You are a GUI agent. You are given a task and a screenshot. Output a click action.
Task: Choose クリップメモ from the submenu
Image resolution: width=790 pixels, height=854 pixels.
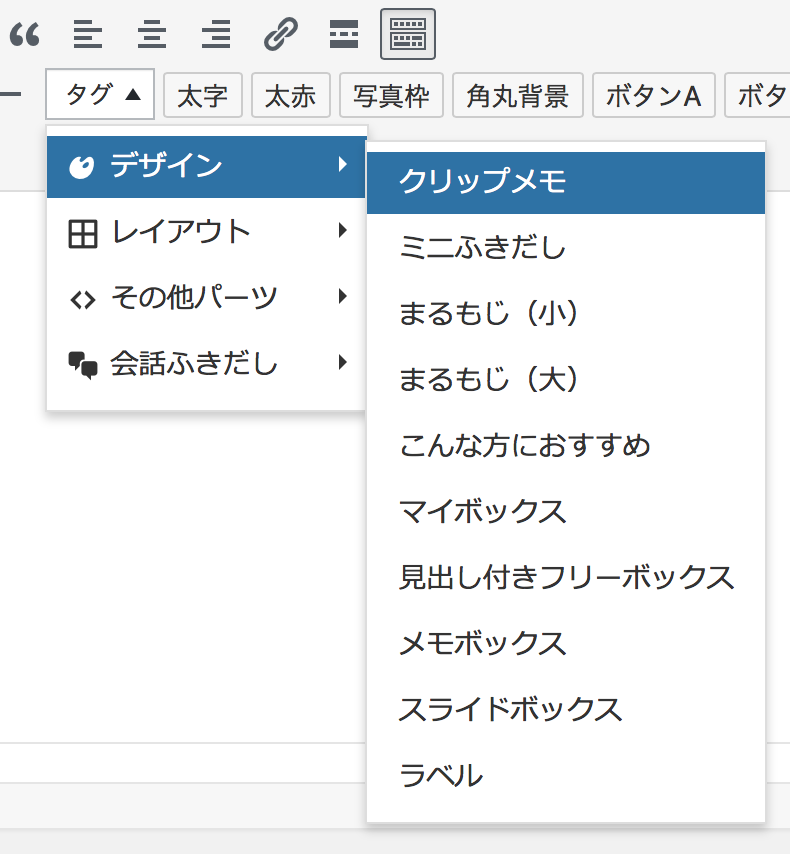[566, 182]
